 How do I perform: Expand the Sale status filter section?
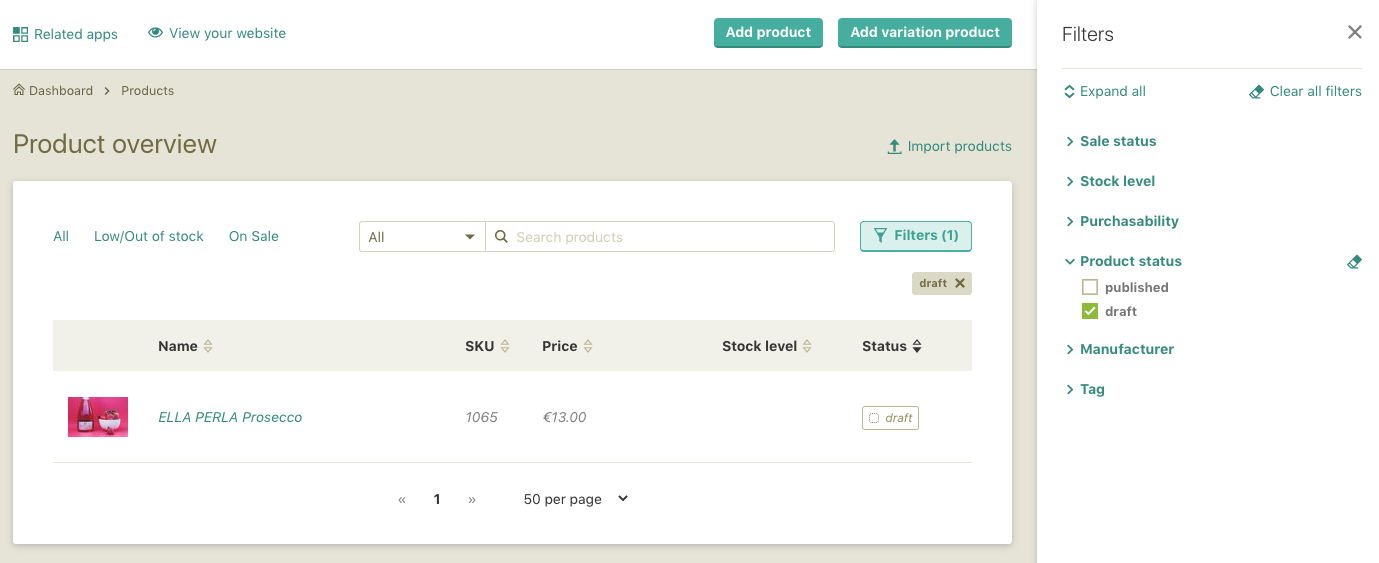[x=1110, y=141]
